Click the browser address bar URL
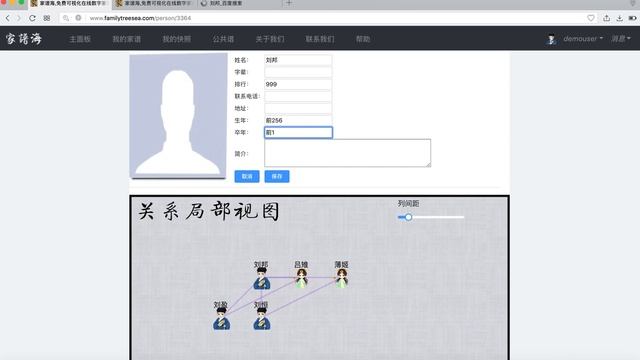The height and width of the screenshot is (360, 640). tap(140, 18)
